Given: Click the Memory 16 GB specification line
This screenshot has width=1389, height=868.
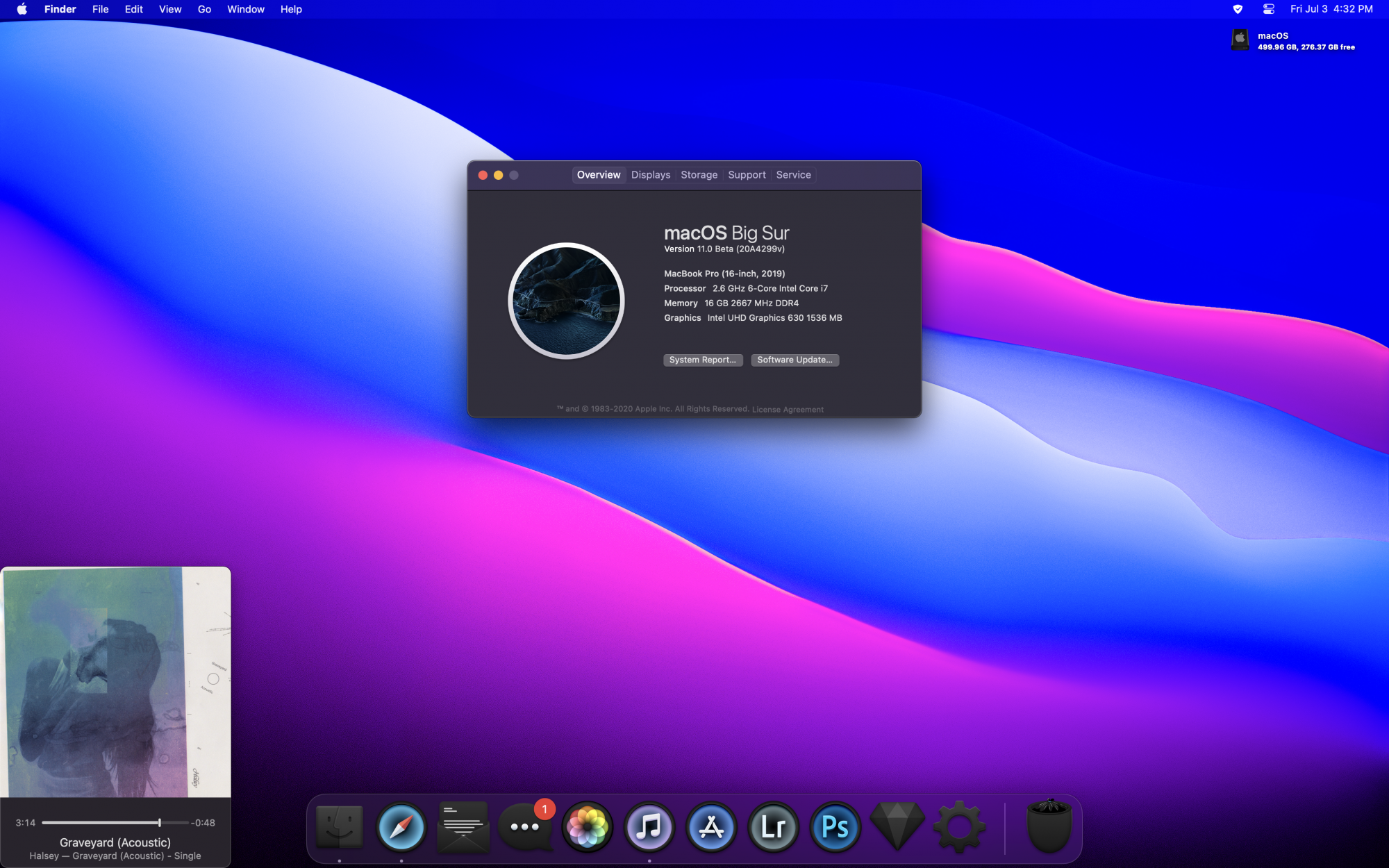Looking at the screenshot, I should click(731, 303).
